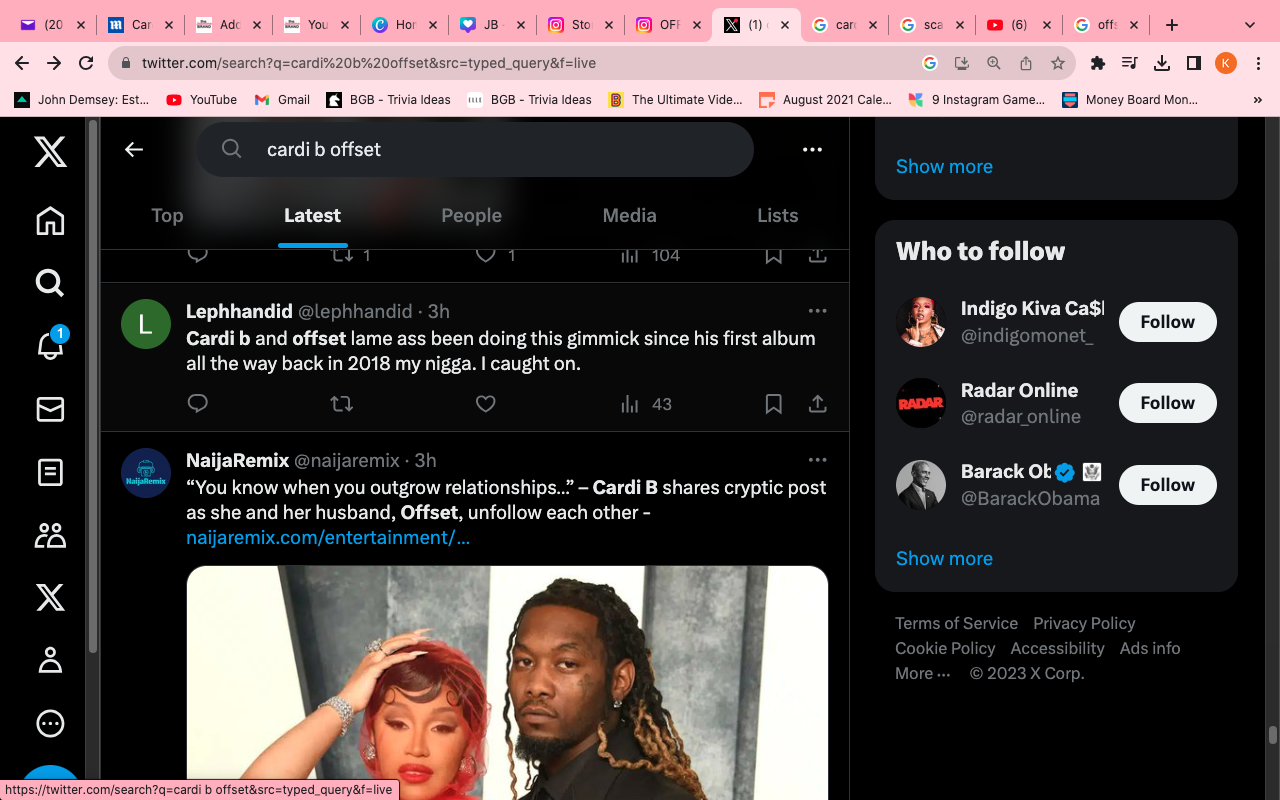Reply to the Lephhandid tweet
The height and width of the screenshot is (800, 1280).
pyautogui.click(x=198, y=404)
